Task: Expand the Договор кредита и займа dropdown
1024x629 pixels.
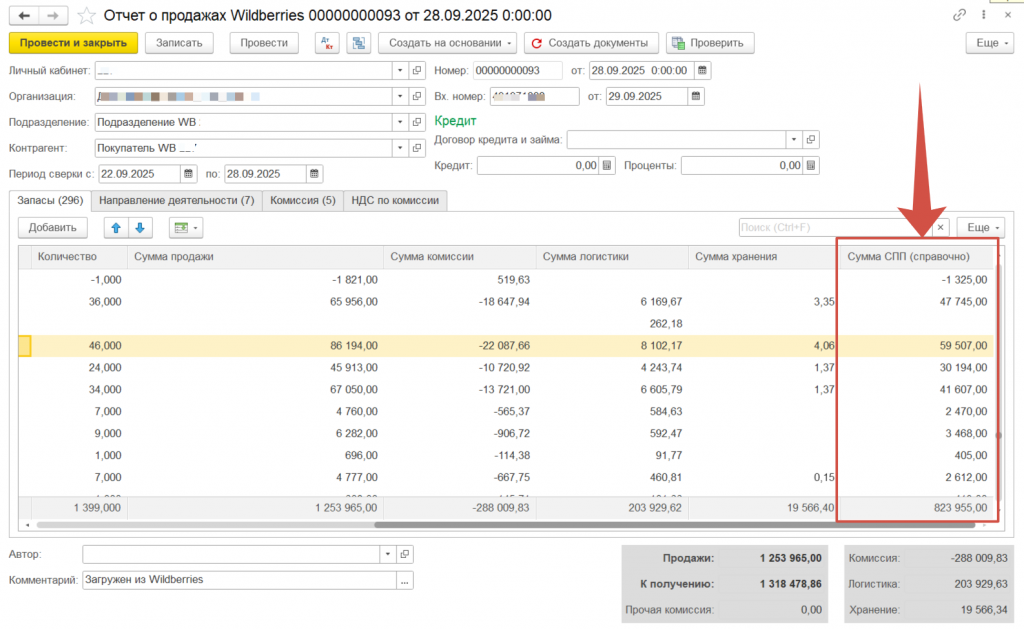Action: tap(794, 140)
